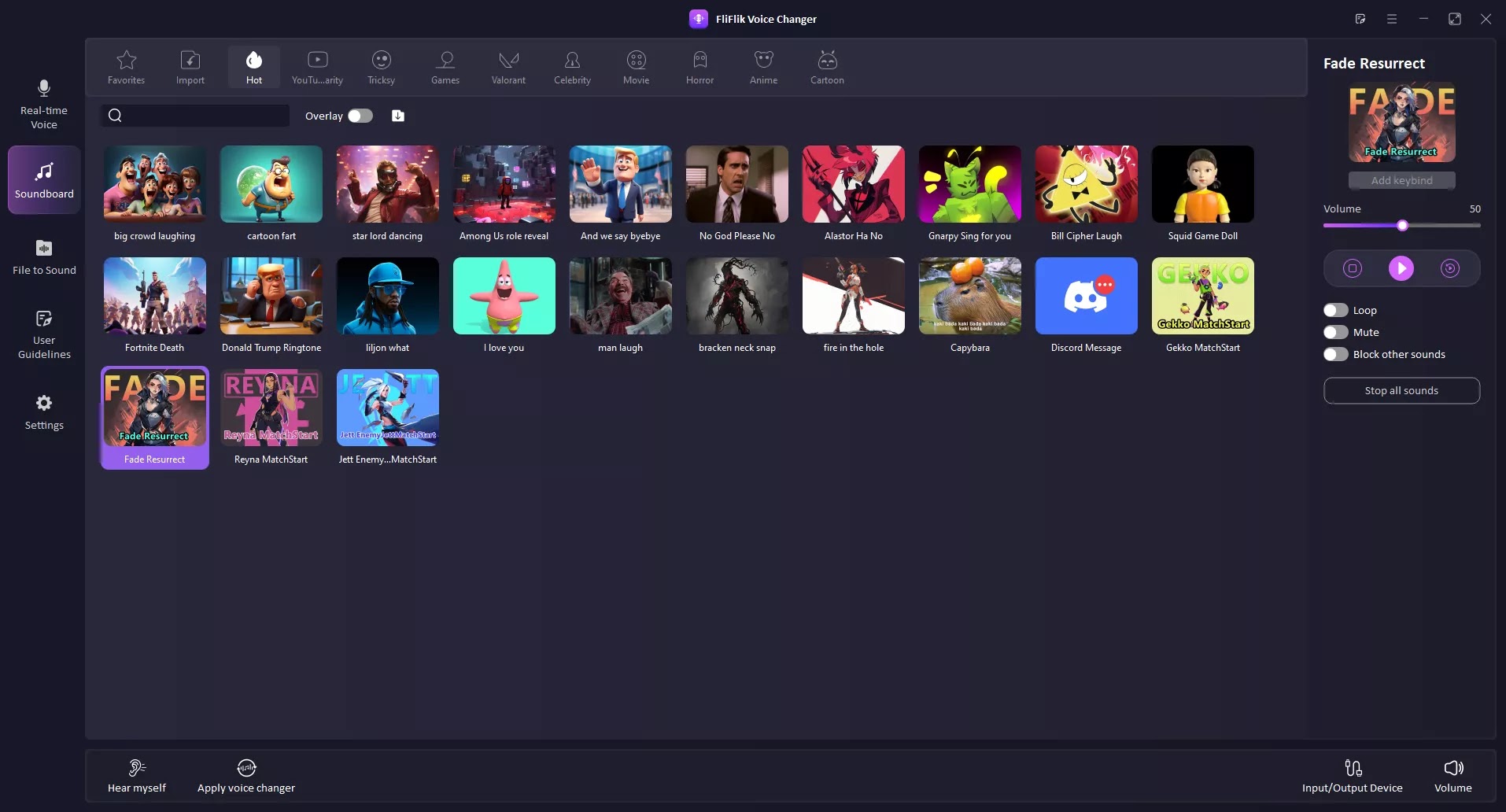
Task: Toggle the Overlay switch
Action: coord(359,115)
